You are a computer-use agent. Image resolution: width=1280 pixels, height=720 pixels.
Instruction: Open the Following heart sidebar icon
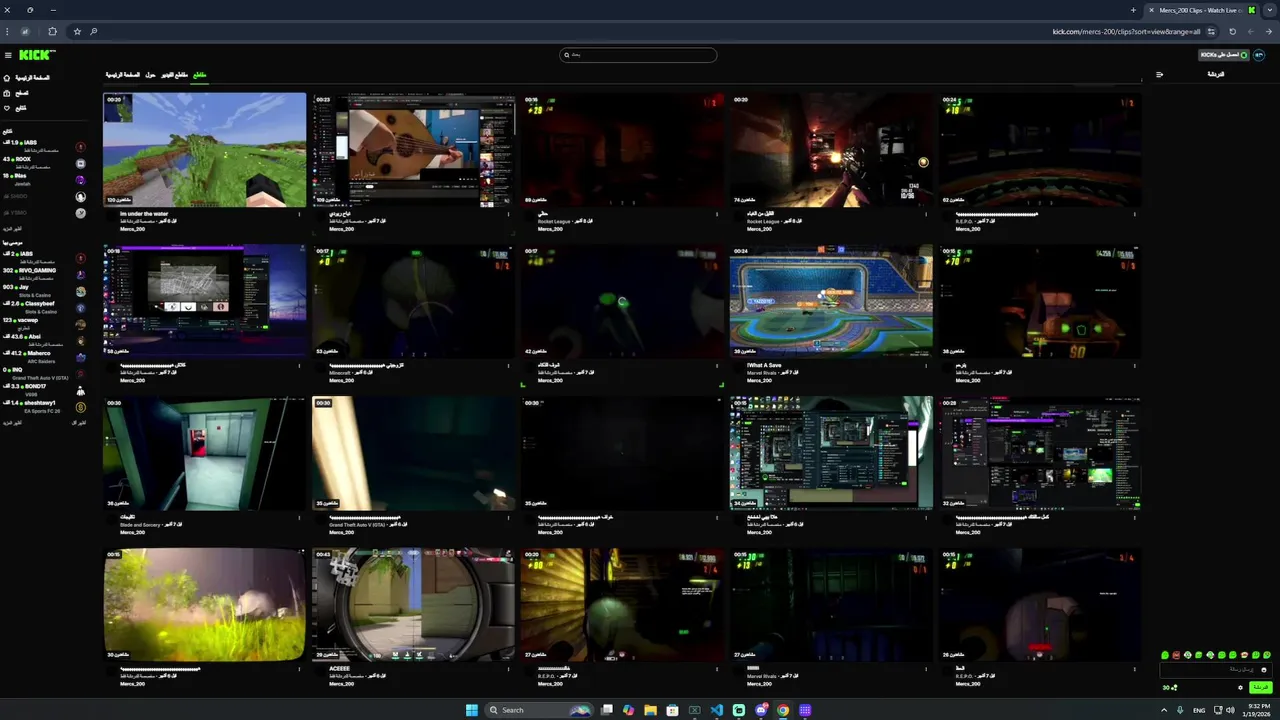click(x=7, y=108)
